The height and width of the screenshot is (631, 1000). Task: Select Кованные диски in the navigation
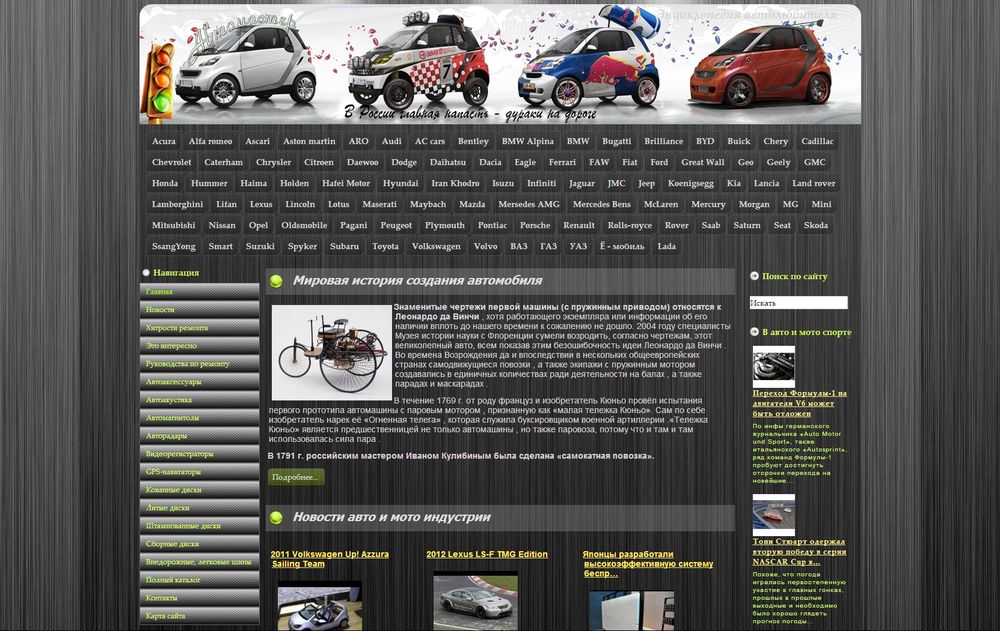(200, 490)
